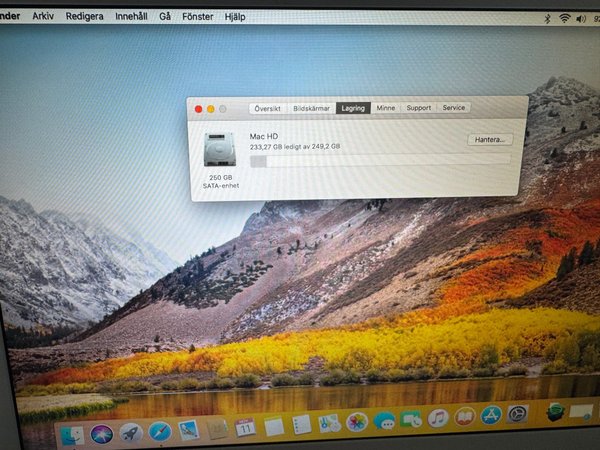The height and width of the screenshot is (450, 600).
Task: Open the Arkiv menu
Action: [x=43, y=16]
